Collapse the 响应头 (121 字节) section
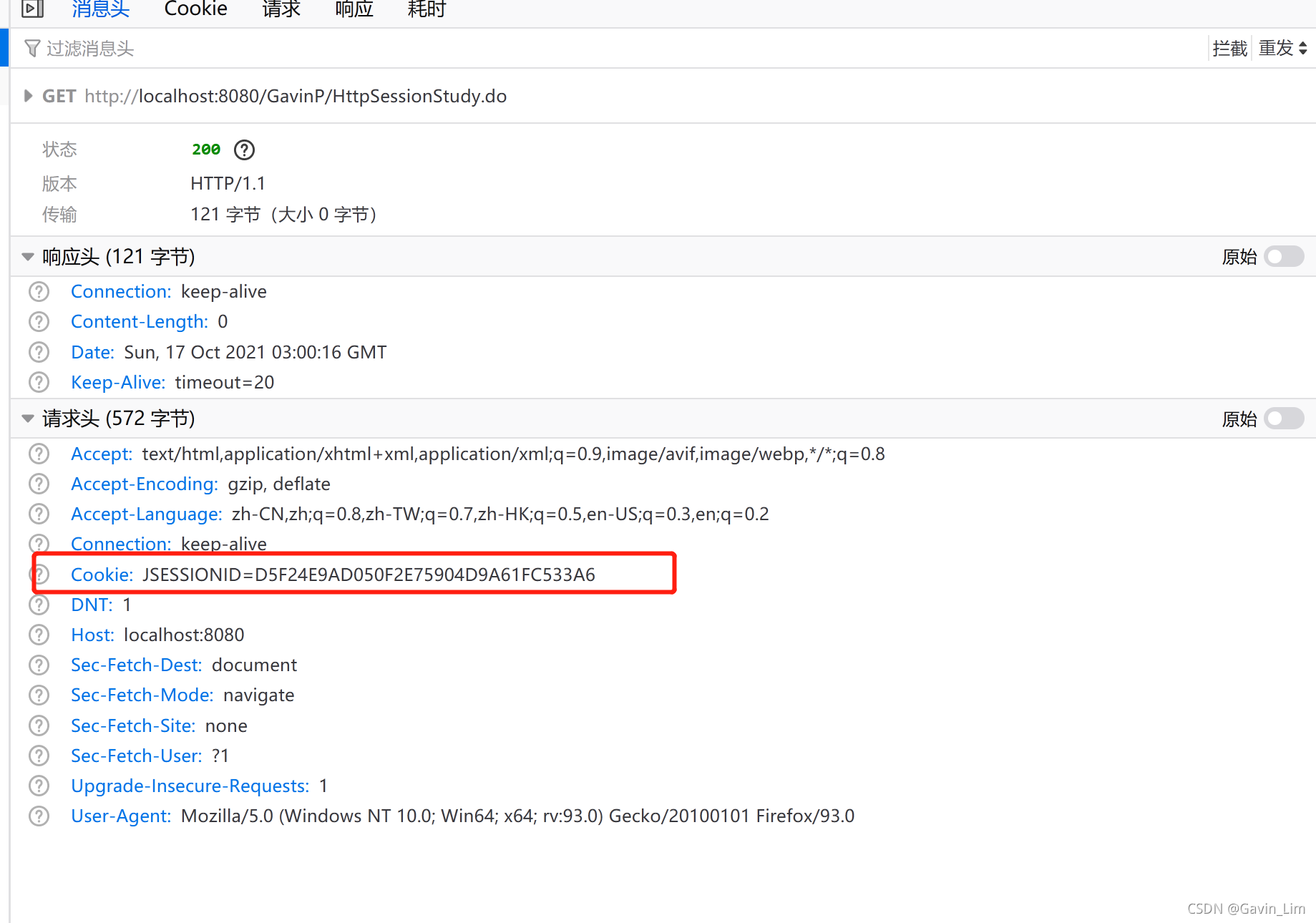The height and width of the screenshot is (923, 1316). pos(28,256)
